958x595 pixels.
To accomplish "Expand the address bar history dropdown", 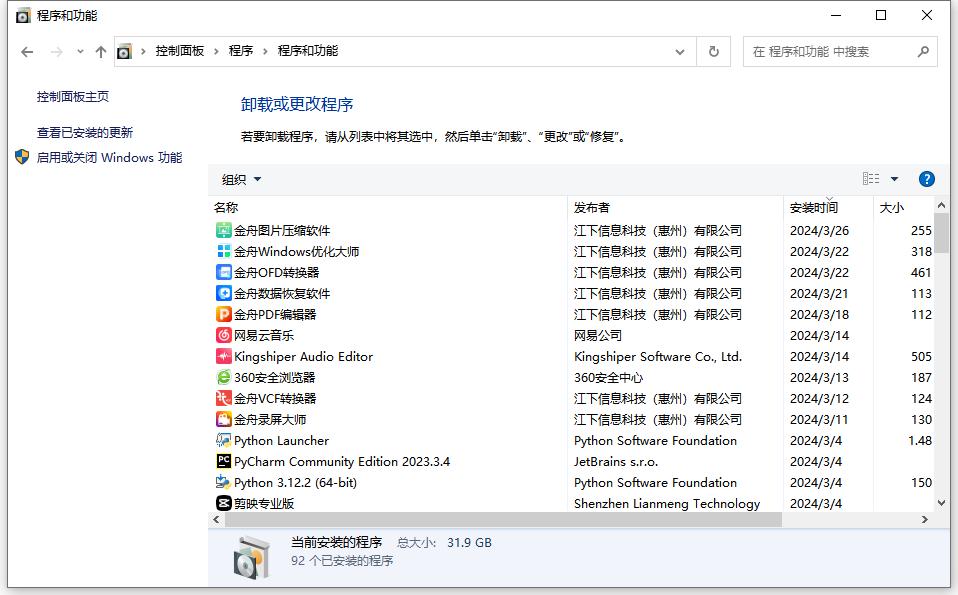I will point(680,52).
